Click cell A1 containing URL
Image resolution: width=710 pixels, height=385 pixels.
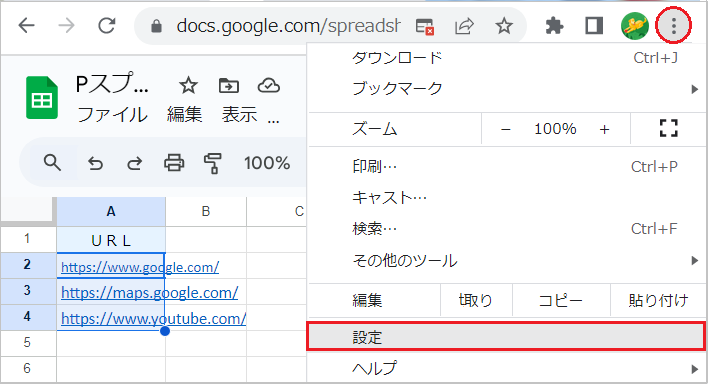(x=111, y=240)
